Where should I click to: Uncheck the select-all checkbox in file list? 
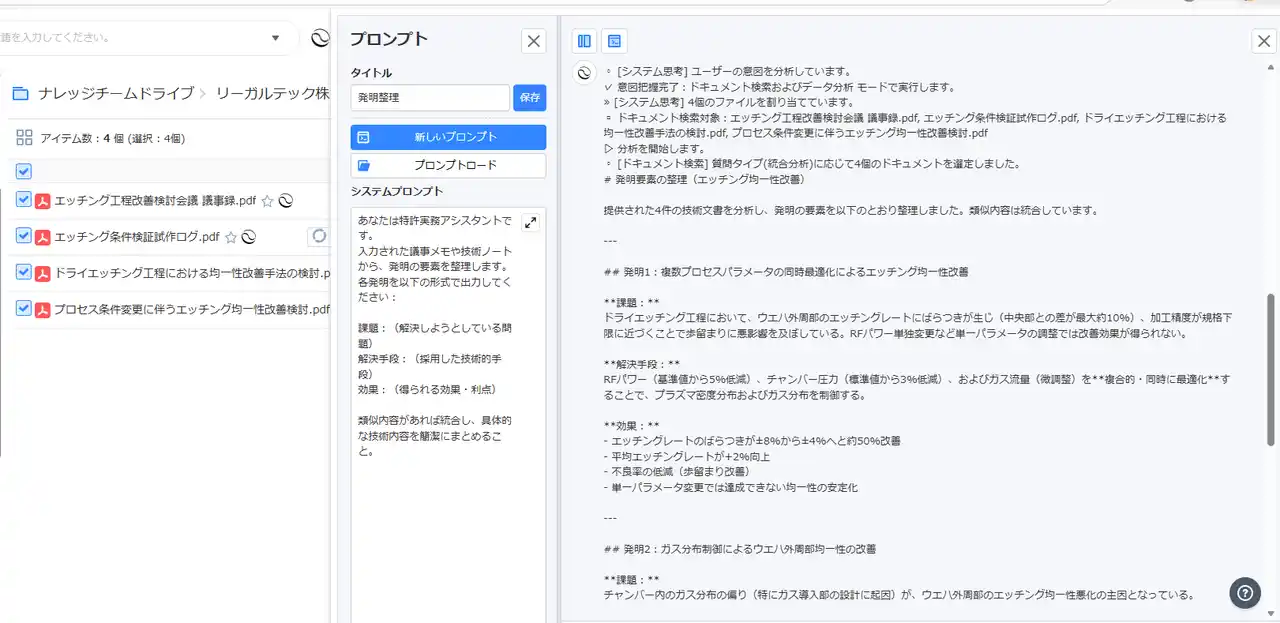point(24,171)
